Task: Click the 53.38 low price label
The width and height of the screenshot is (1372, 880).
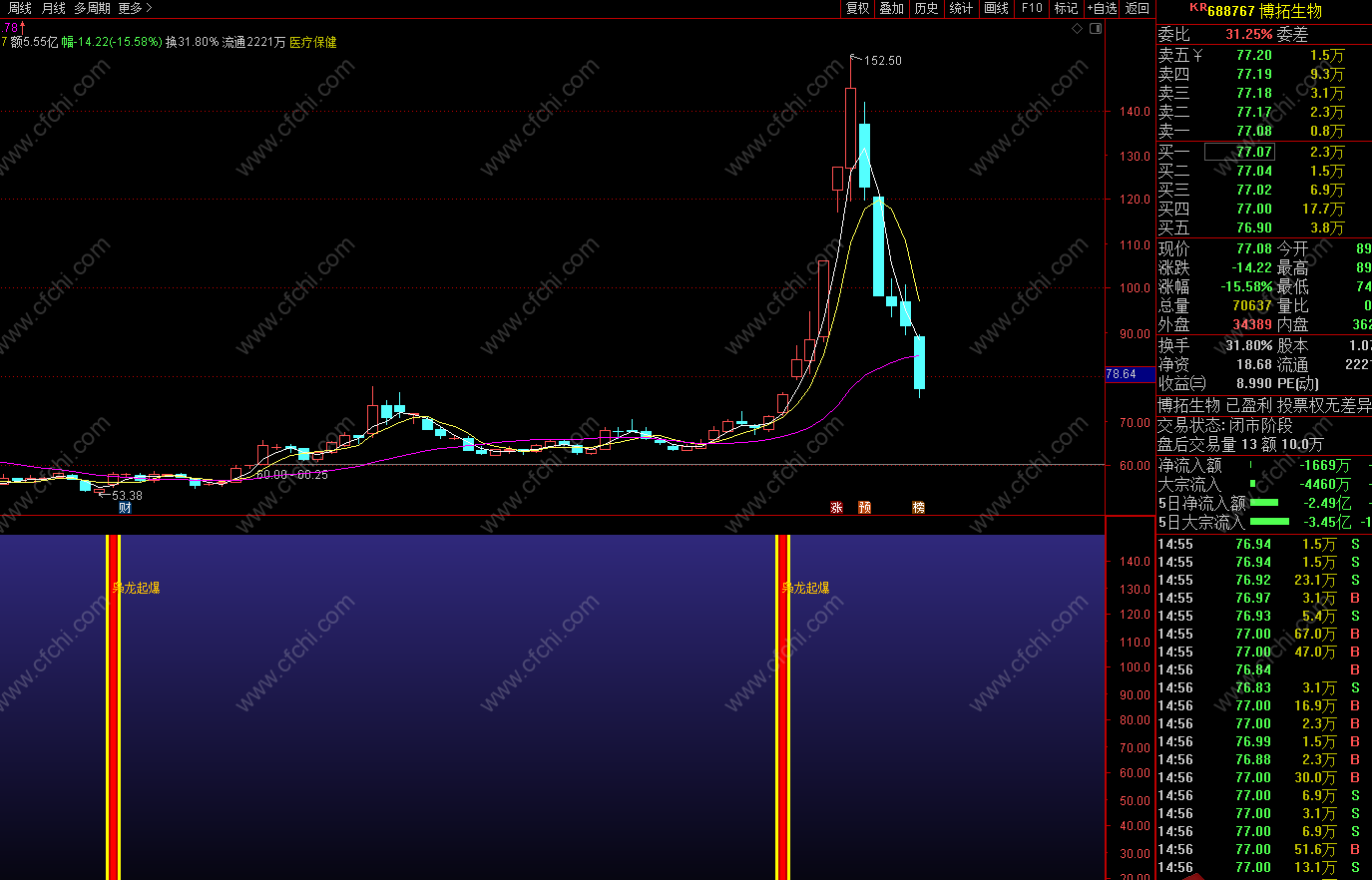Action: tap(127, 495)
